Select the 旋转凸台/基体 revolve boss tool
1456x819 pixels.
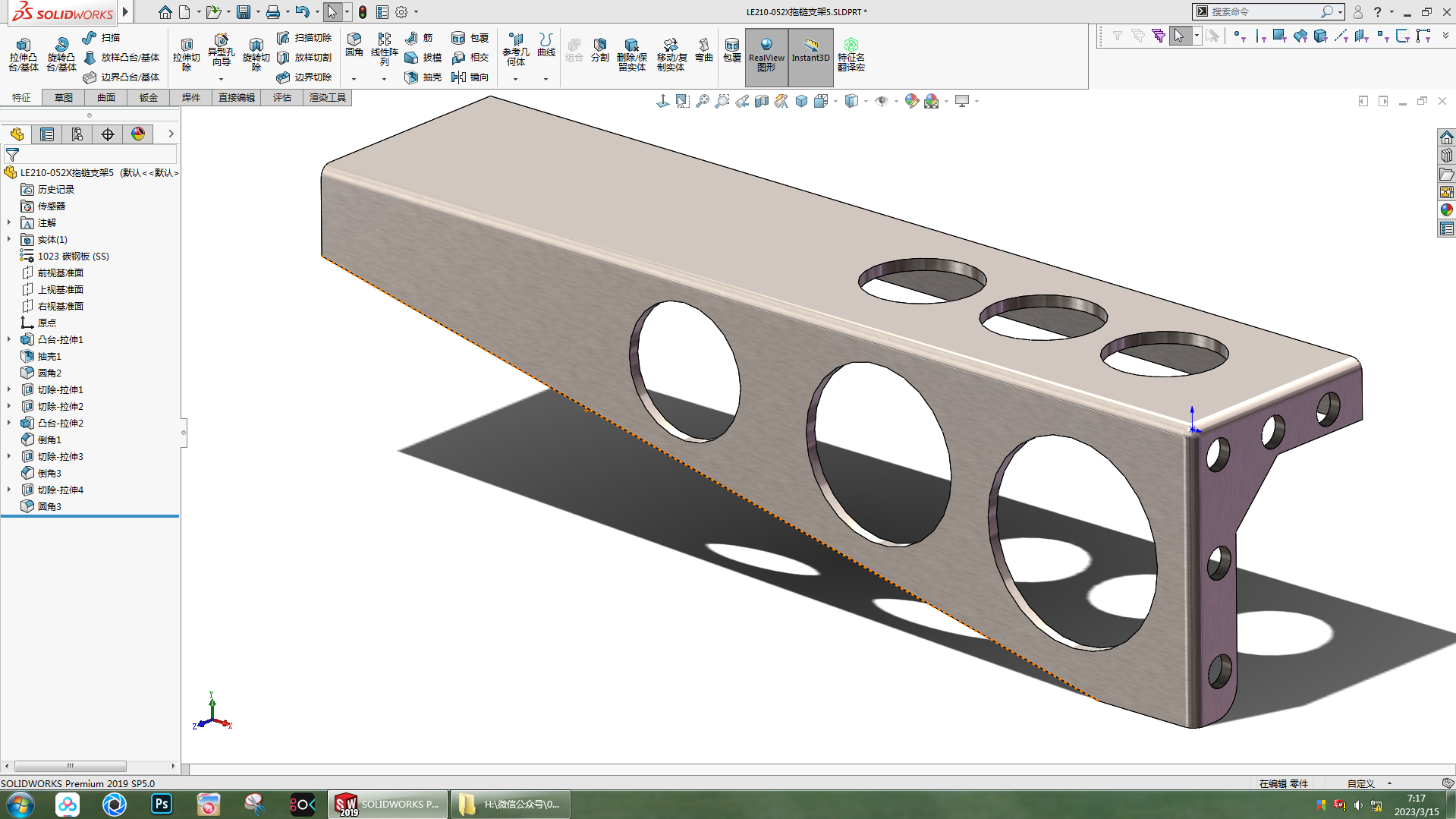(x=61, y=55)
